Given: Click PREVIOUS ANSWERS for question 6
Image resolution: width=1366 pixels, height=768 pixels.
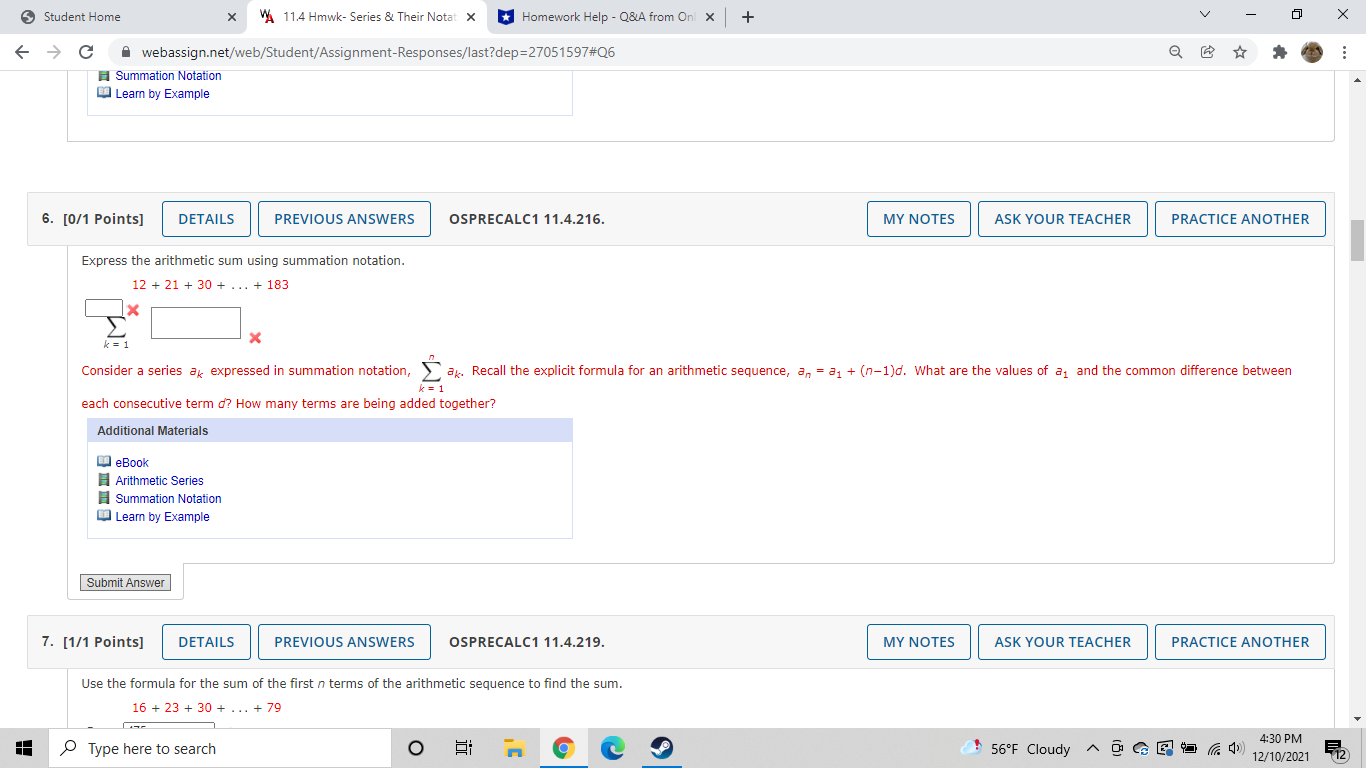Looking at the screenshot, I should (344, 218).
